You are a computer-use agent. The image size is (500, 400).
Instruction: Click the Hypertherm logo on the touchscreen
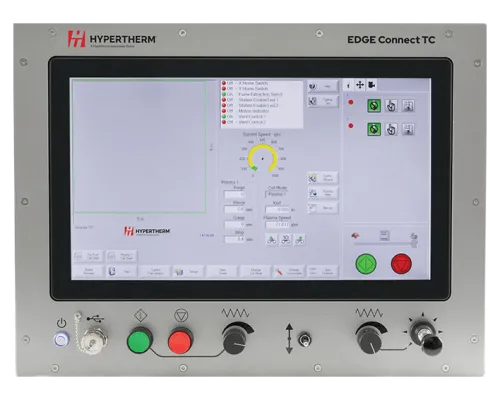pos(147,231)
